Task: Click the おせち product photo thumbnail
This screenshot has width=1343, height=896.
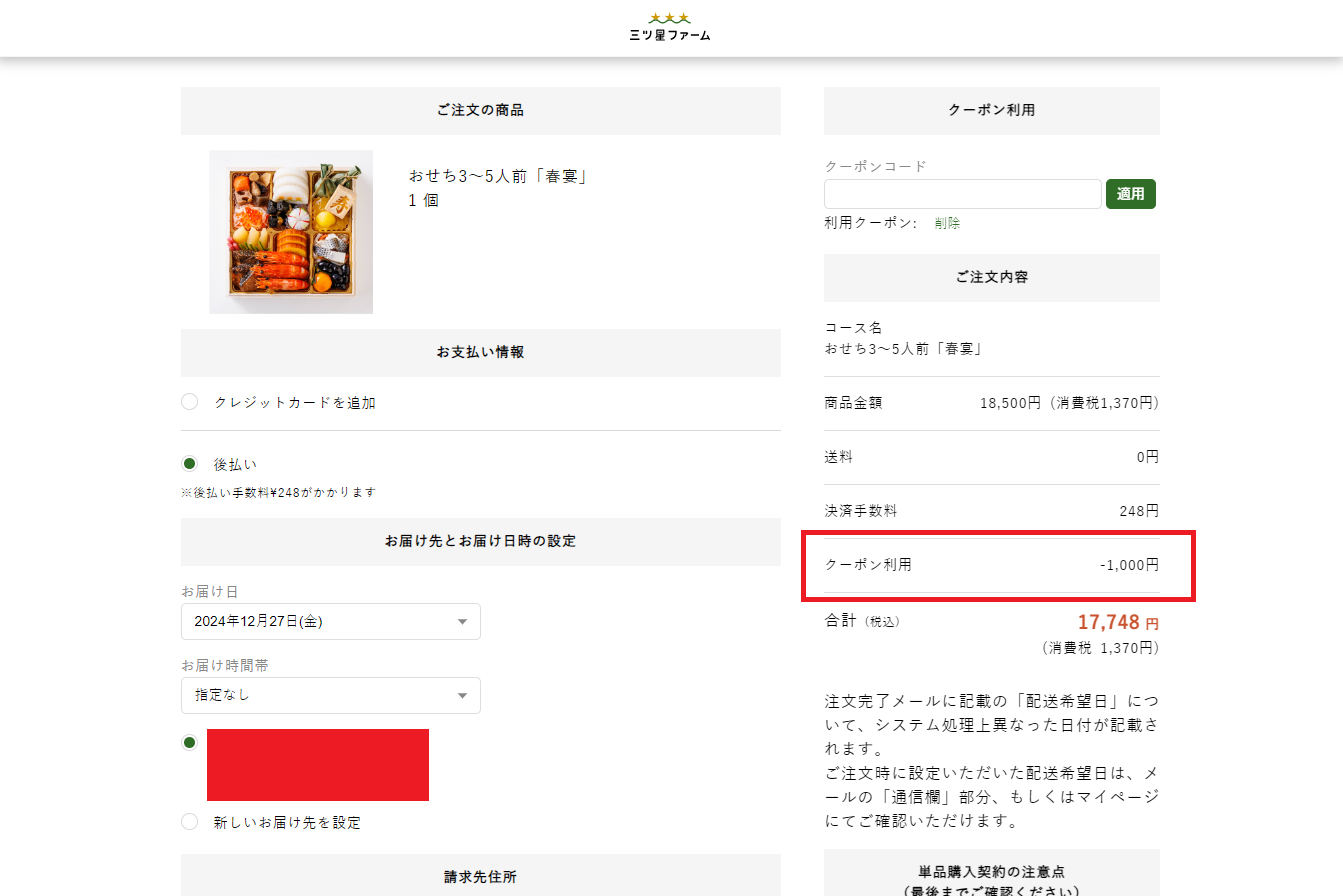Action: (x=291, y=232)
